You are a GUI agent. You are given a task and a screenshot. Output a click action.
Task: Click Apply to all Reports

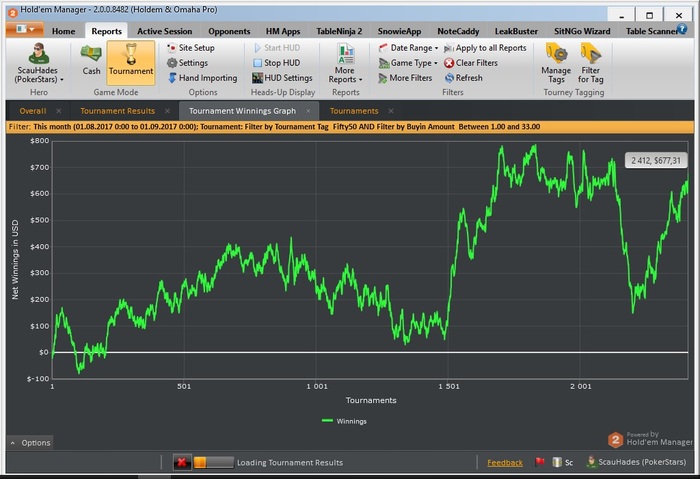pyautogui.click(x=484, y=48)
